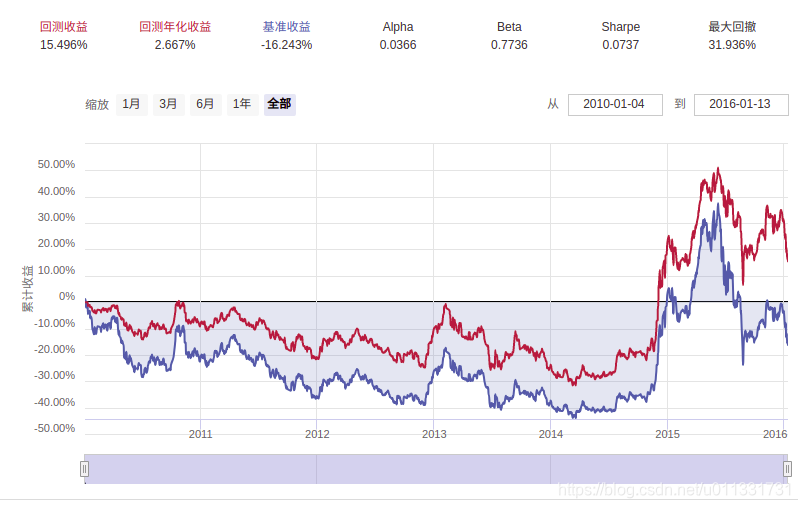Click the Beta label

pyautogui.click(x=509, y=27)
